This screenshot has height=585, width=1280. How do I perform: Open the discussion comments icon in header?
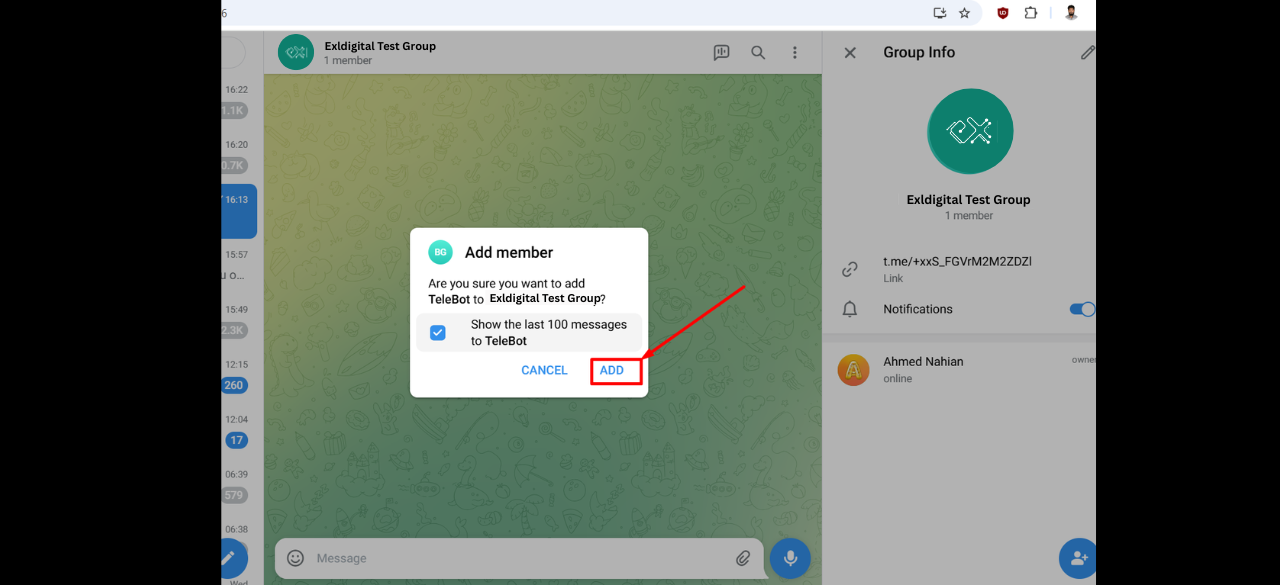tap(721, 53)
